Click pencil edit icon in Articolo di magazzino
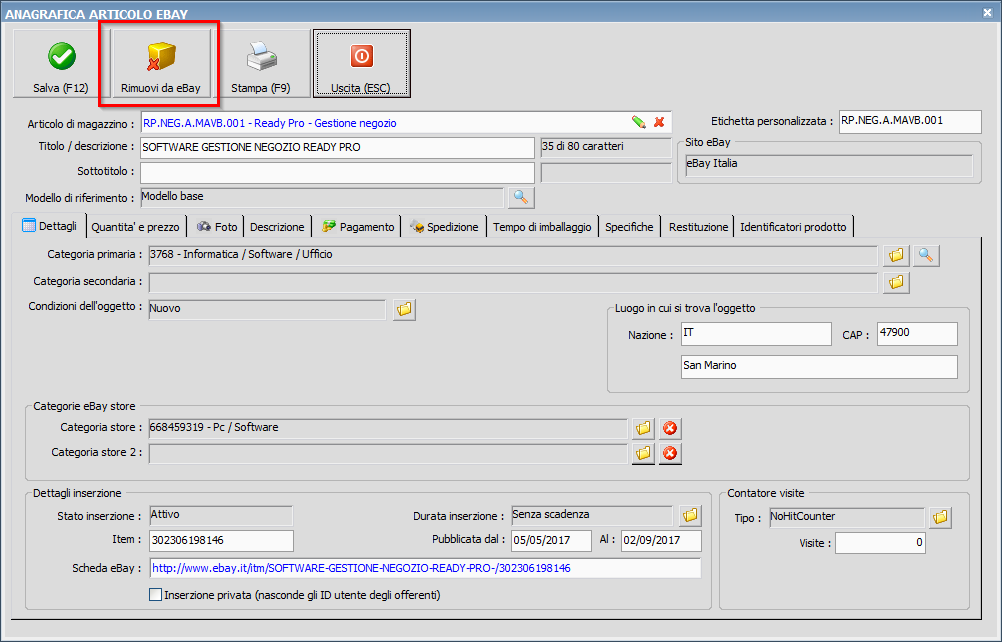The height and width of the screenshot is (642, 1002). [x=638, y=122]
